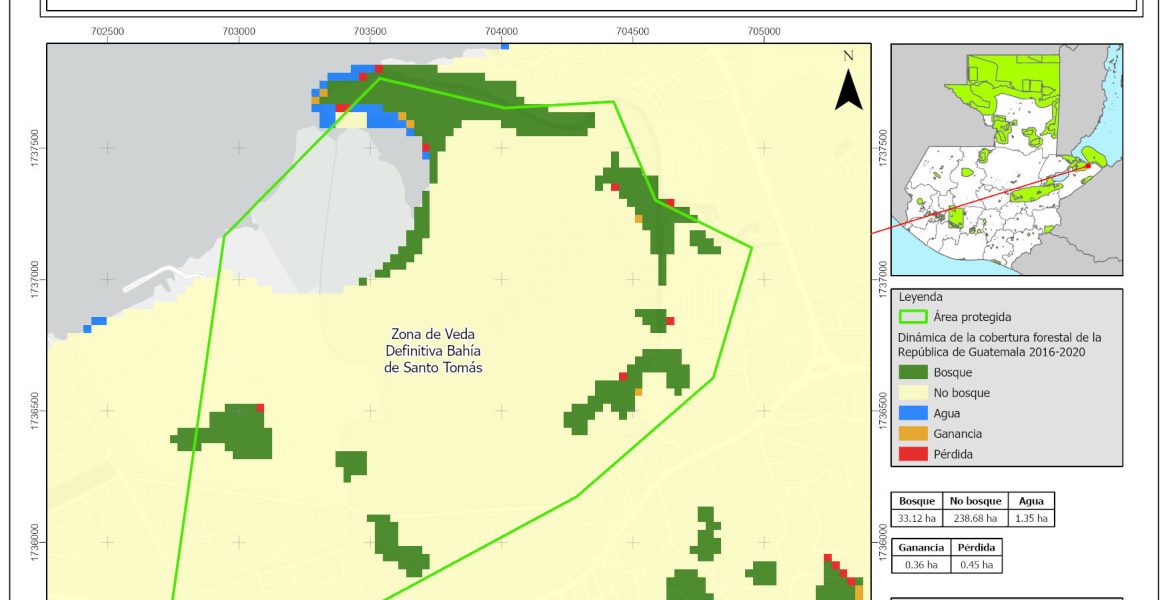1170x600 pixels.
Task: Select the 0.45 ha Pérdida value cell
Action: pos(974,564)
